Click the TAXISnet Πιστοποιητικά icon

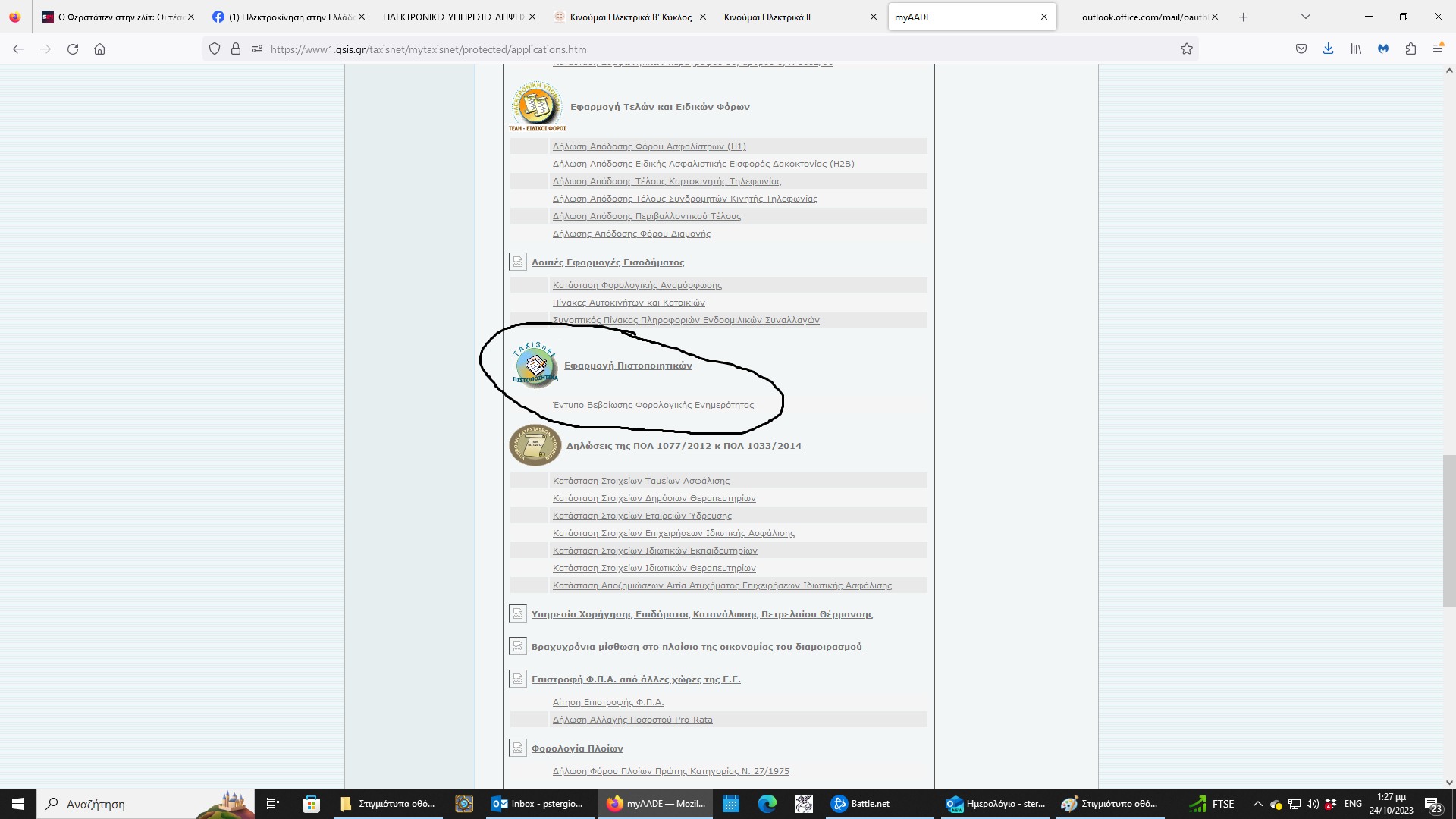pos(535,366)
